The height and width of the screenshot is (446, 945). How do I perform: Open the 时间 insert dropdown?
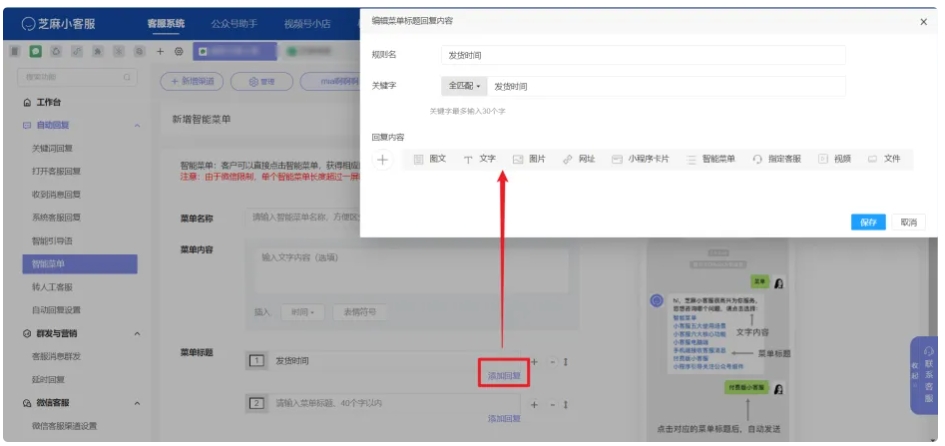point(302,312)
